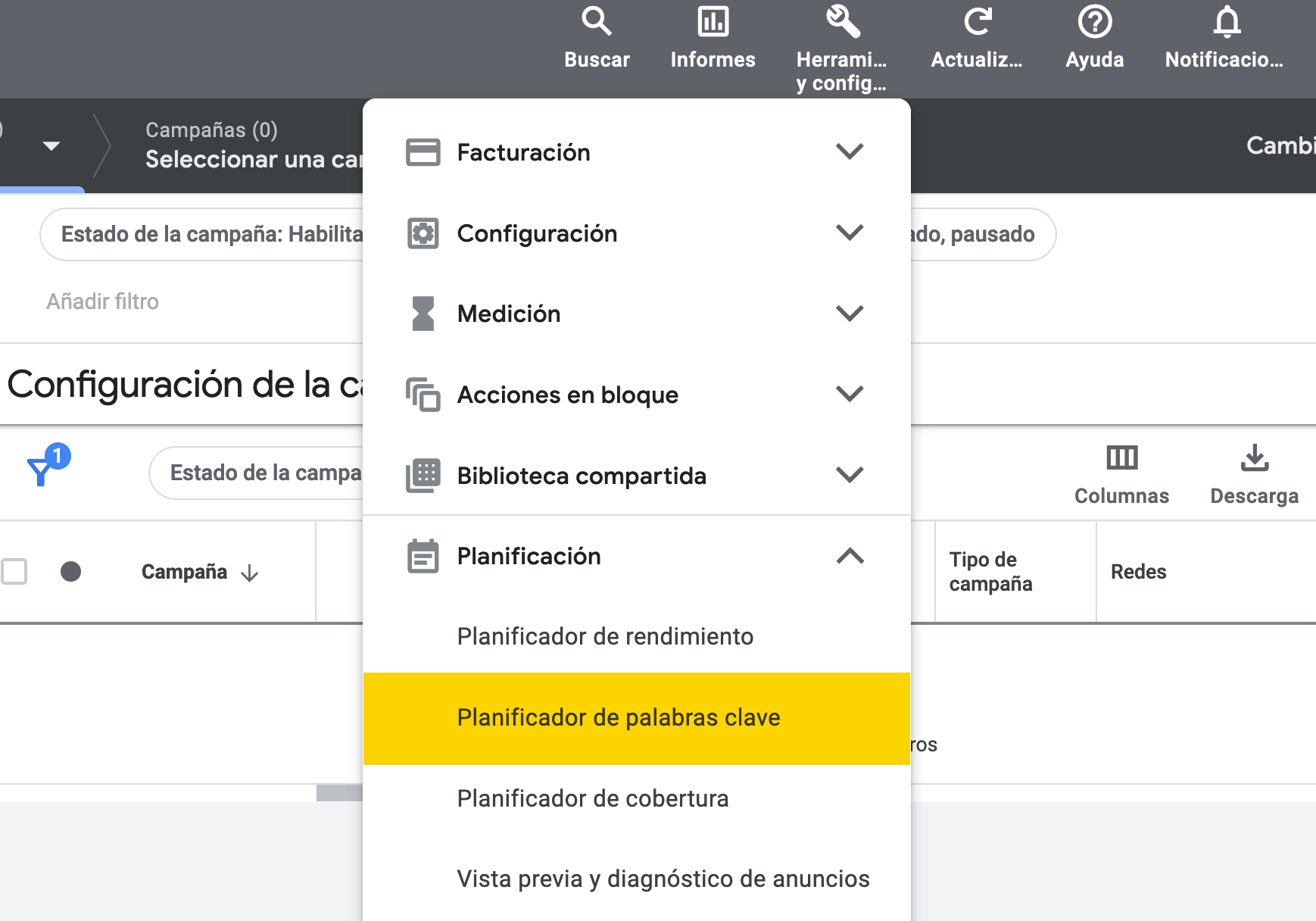Open Planificador de rendimiento

[605, 636]
